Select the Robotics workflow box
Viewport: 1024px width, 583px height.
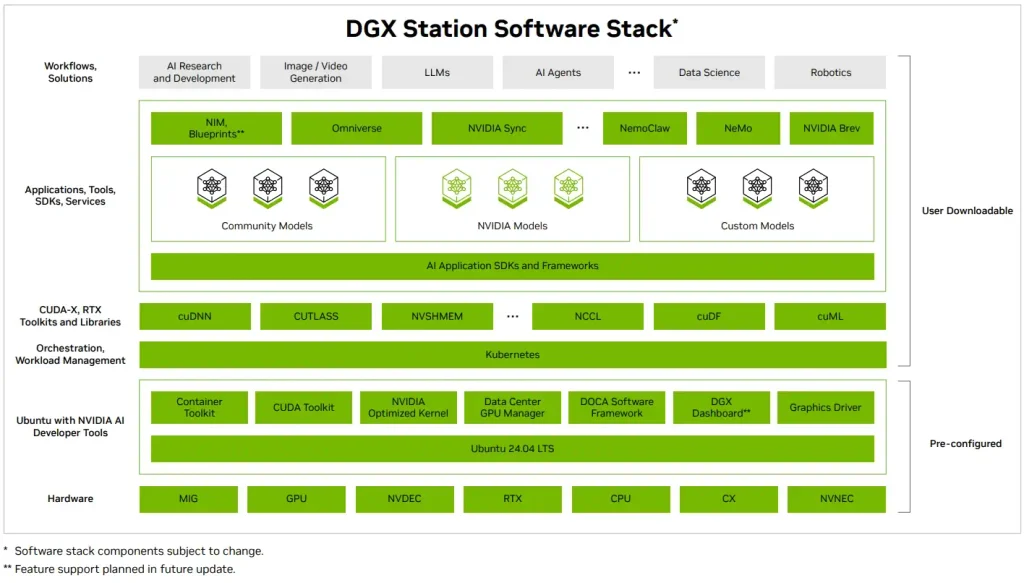click(x=831, y=72)
